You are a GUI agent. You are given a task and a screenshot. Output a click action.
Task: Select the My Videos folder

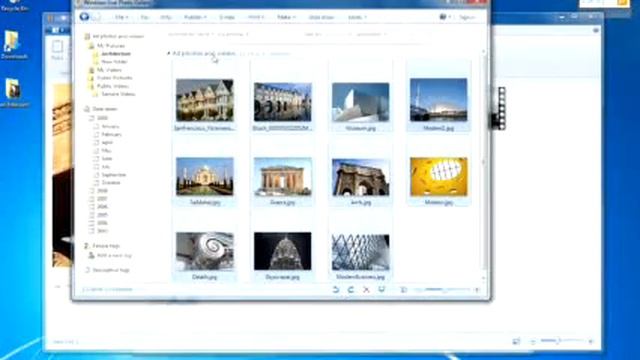click(x=106, y=70)
